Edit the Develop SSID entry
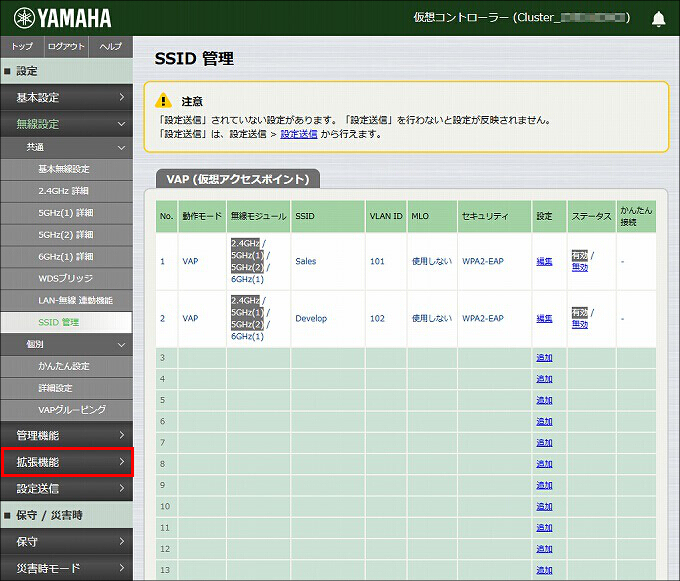Viewport: 680px width, 581px height. click(544, 319)
